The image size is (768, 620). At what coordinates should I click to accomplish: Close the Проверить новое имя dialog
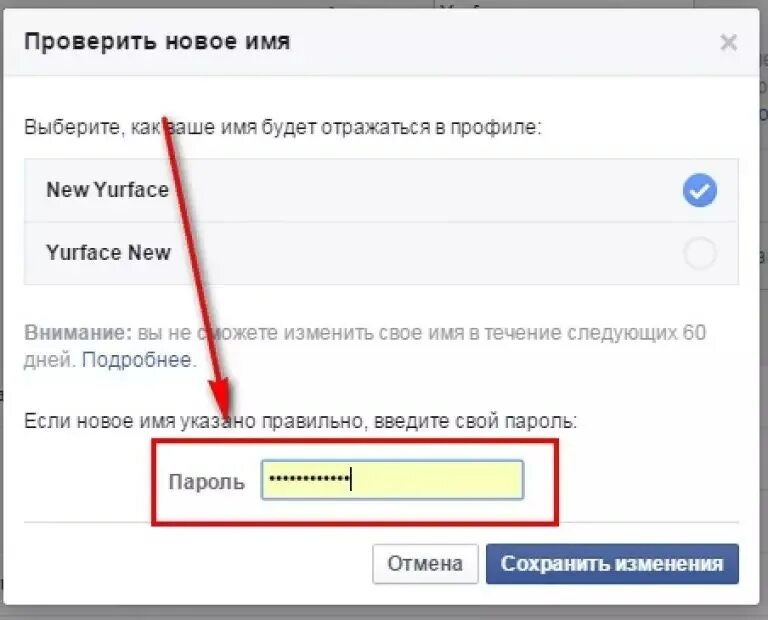tap(729, 42)
